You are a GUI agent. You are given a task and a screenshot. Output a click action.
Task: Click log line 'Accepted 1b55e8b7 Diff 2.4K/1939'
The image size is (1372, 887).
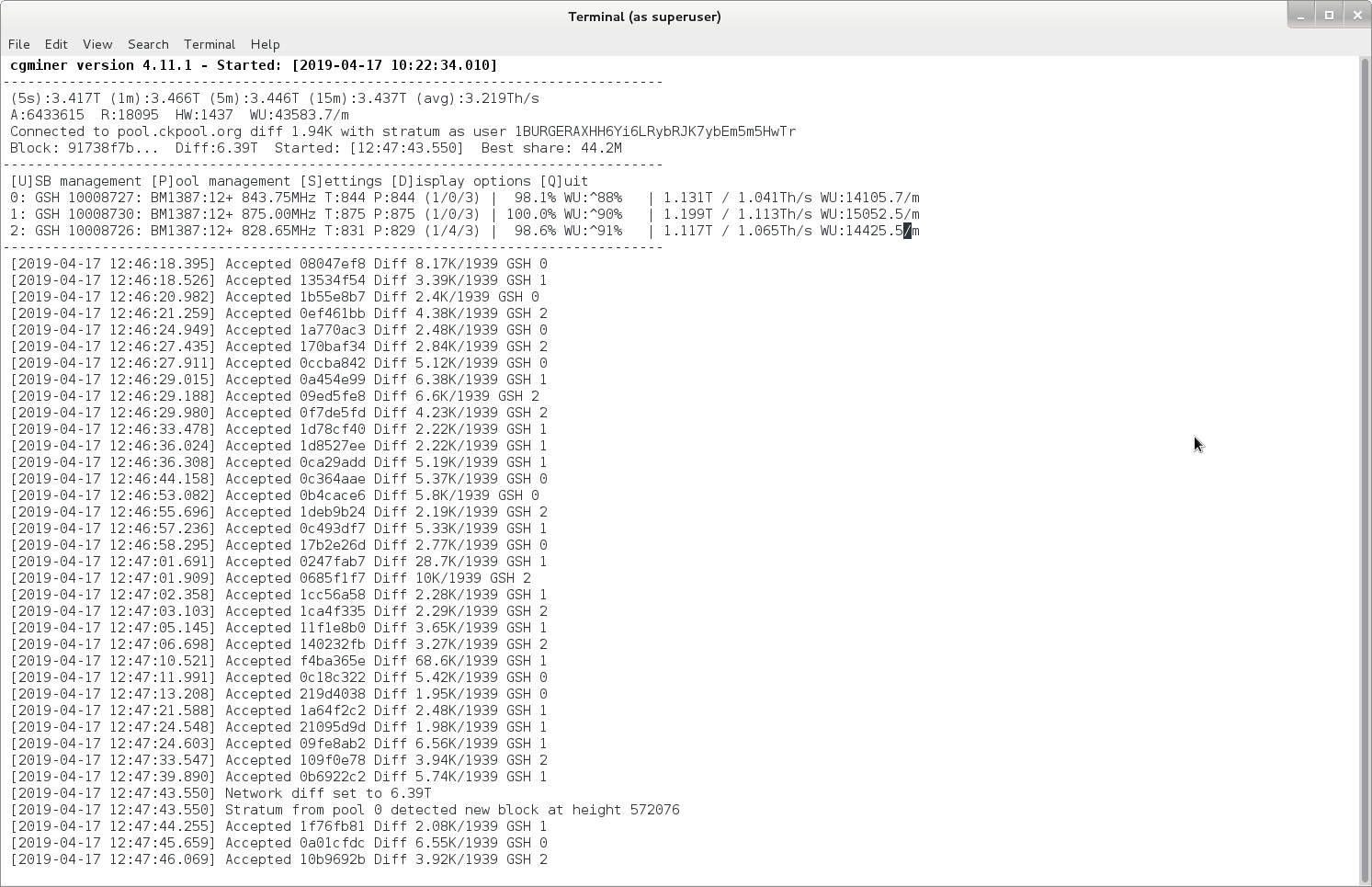point(275,297)
